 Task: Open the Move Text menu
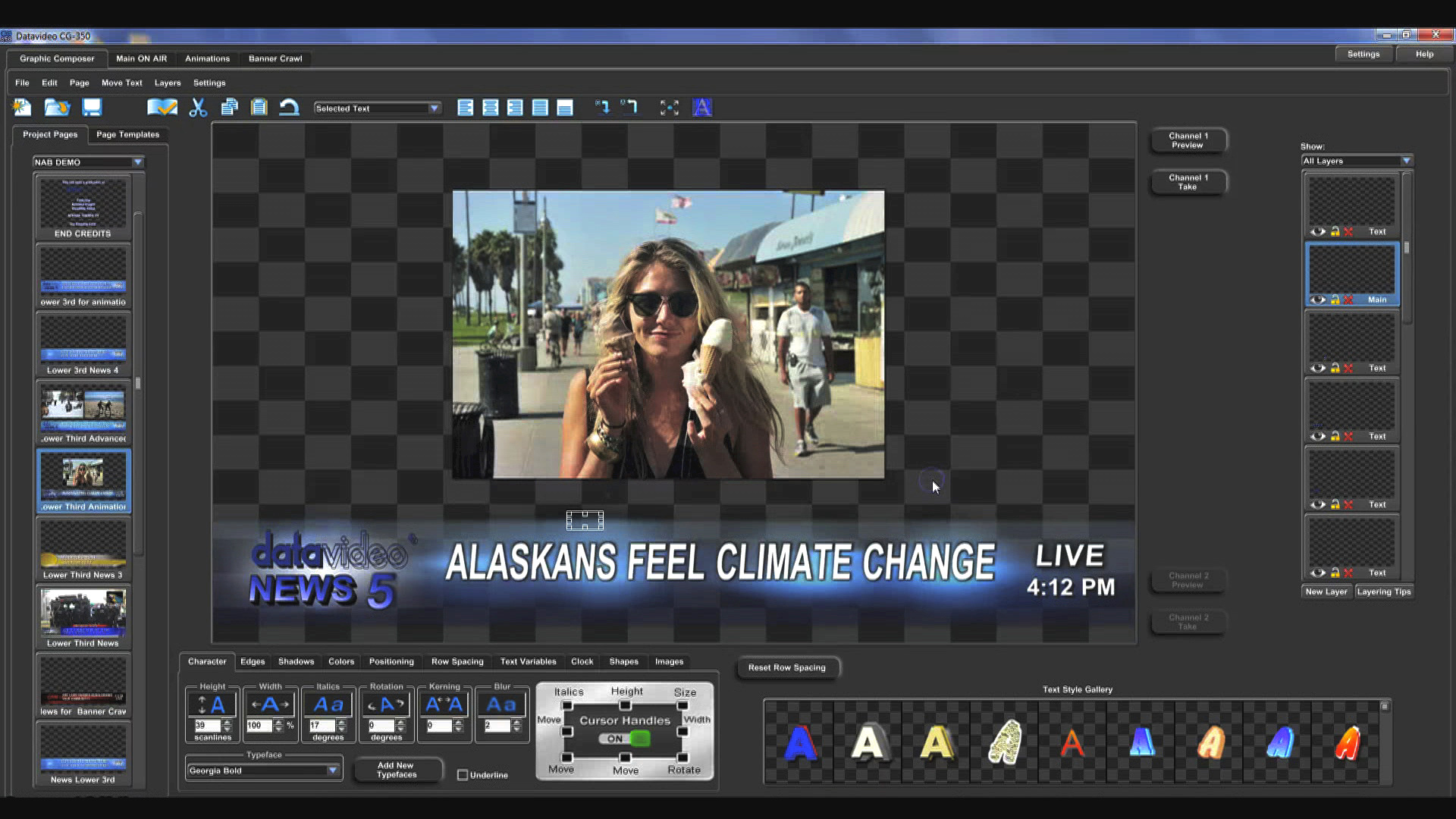click(121, 83)
